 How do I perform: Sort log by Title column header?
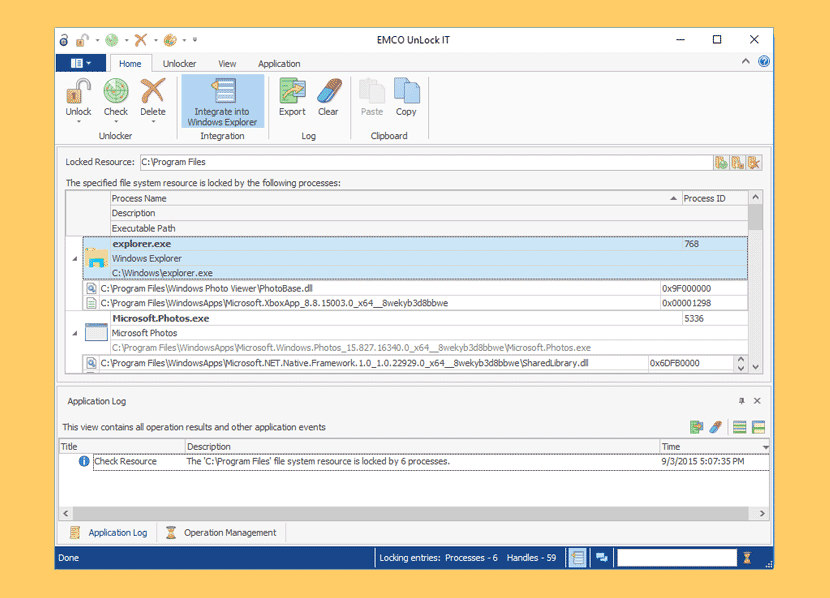[x=122, y=447]
